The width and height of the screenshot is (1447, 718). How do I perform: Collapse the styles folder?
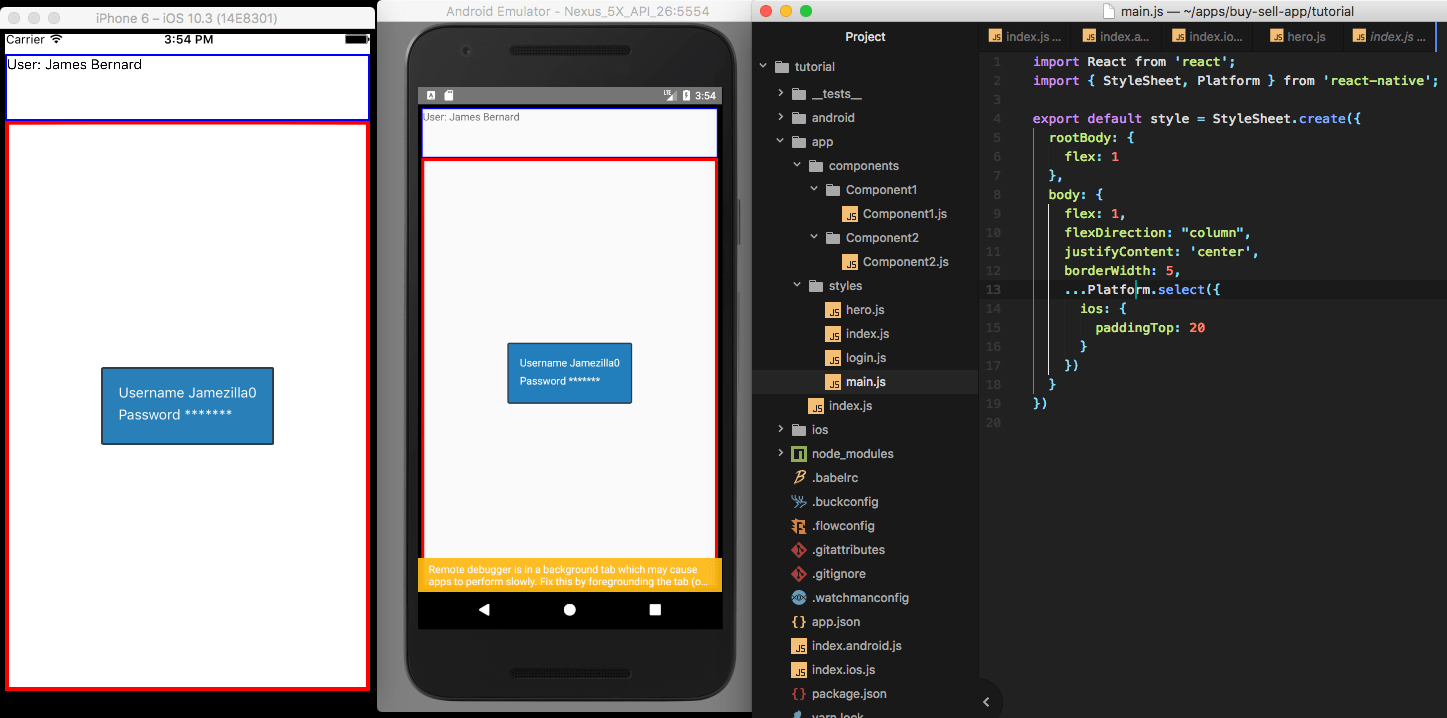pyautogui.click(x=797, y=286)
